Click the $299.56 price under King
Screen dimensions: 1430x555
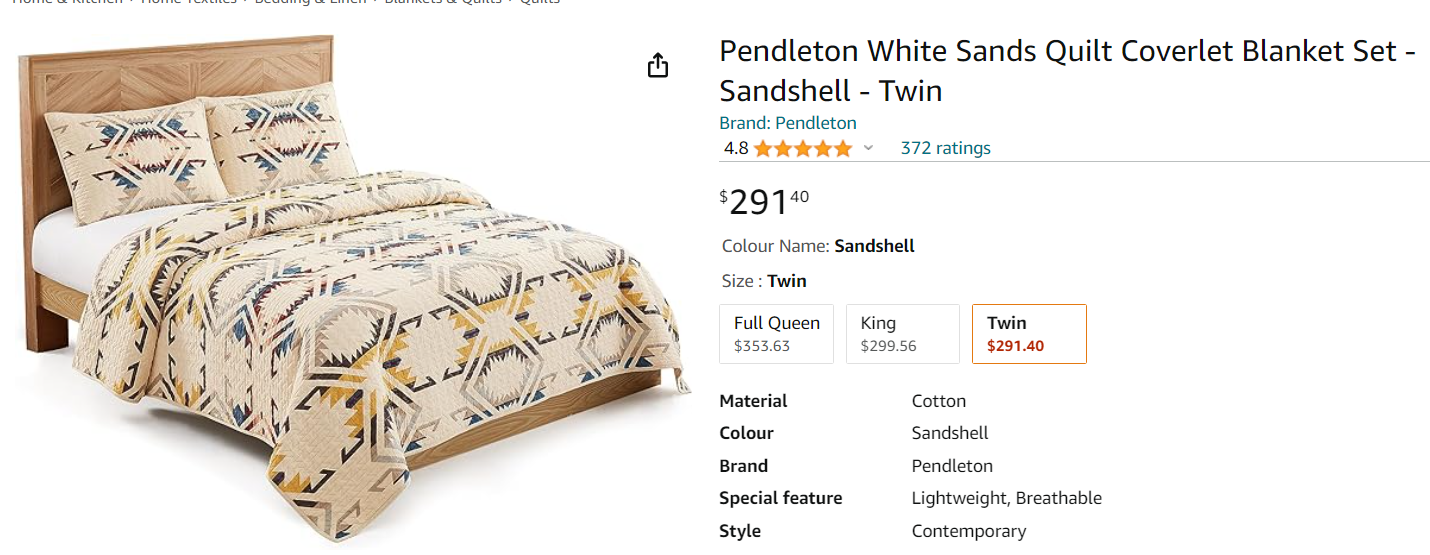pos(888,347)
